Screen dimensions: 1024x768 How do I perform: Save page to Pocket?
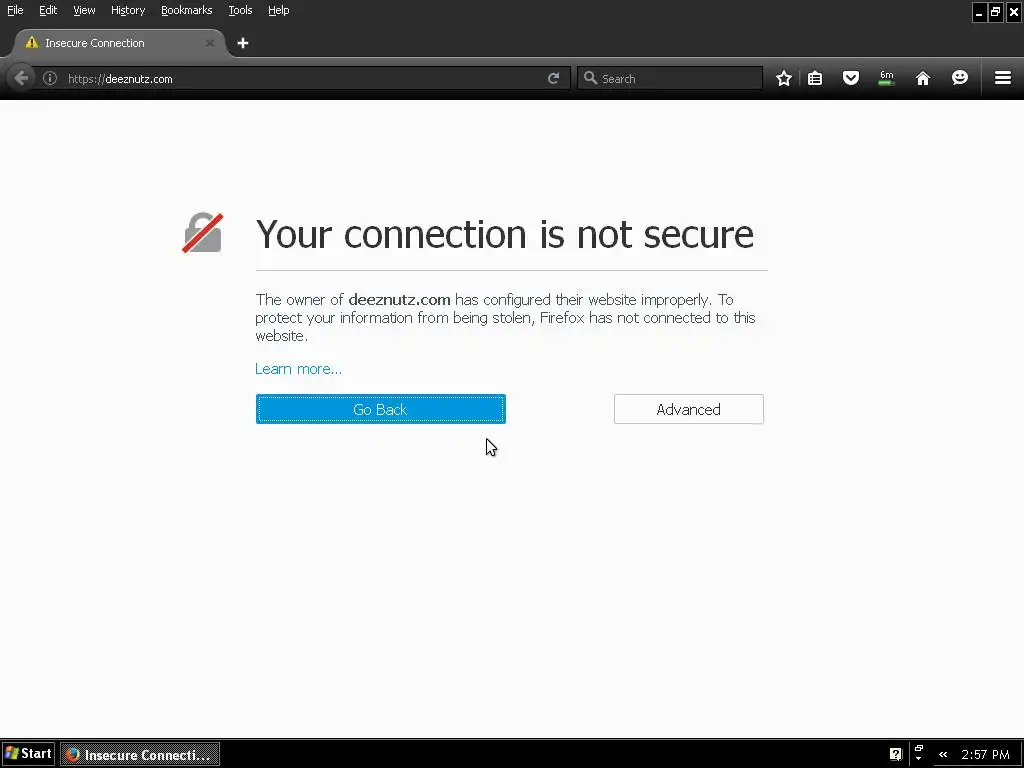point(850,78)
